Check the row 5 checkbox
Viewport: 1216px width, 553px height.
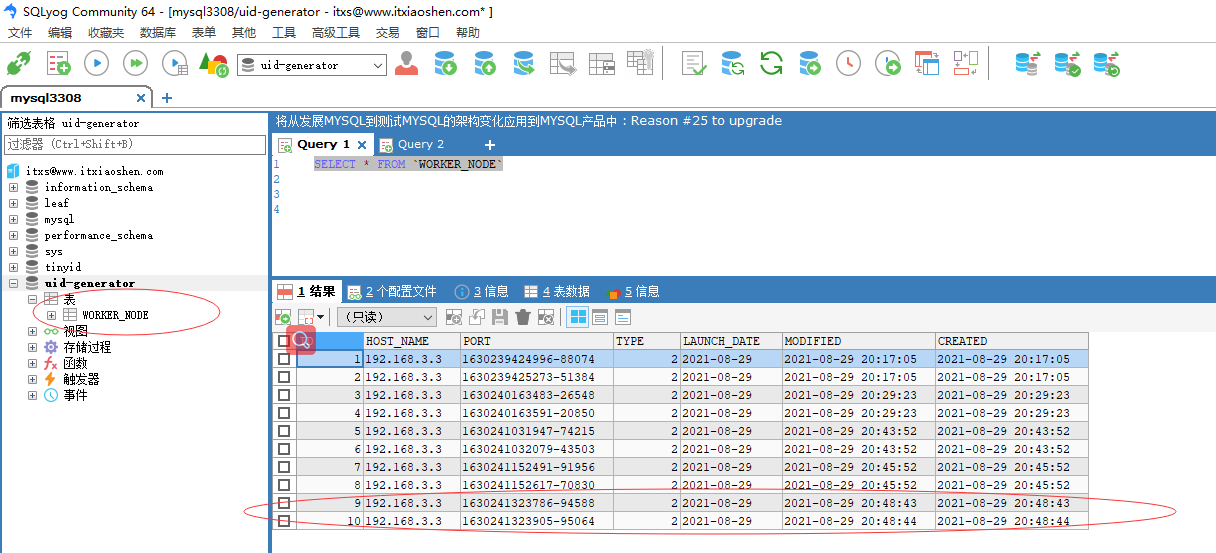tap(284, 431)
